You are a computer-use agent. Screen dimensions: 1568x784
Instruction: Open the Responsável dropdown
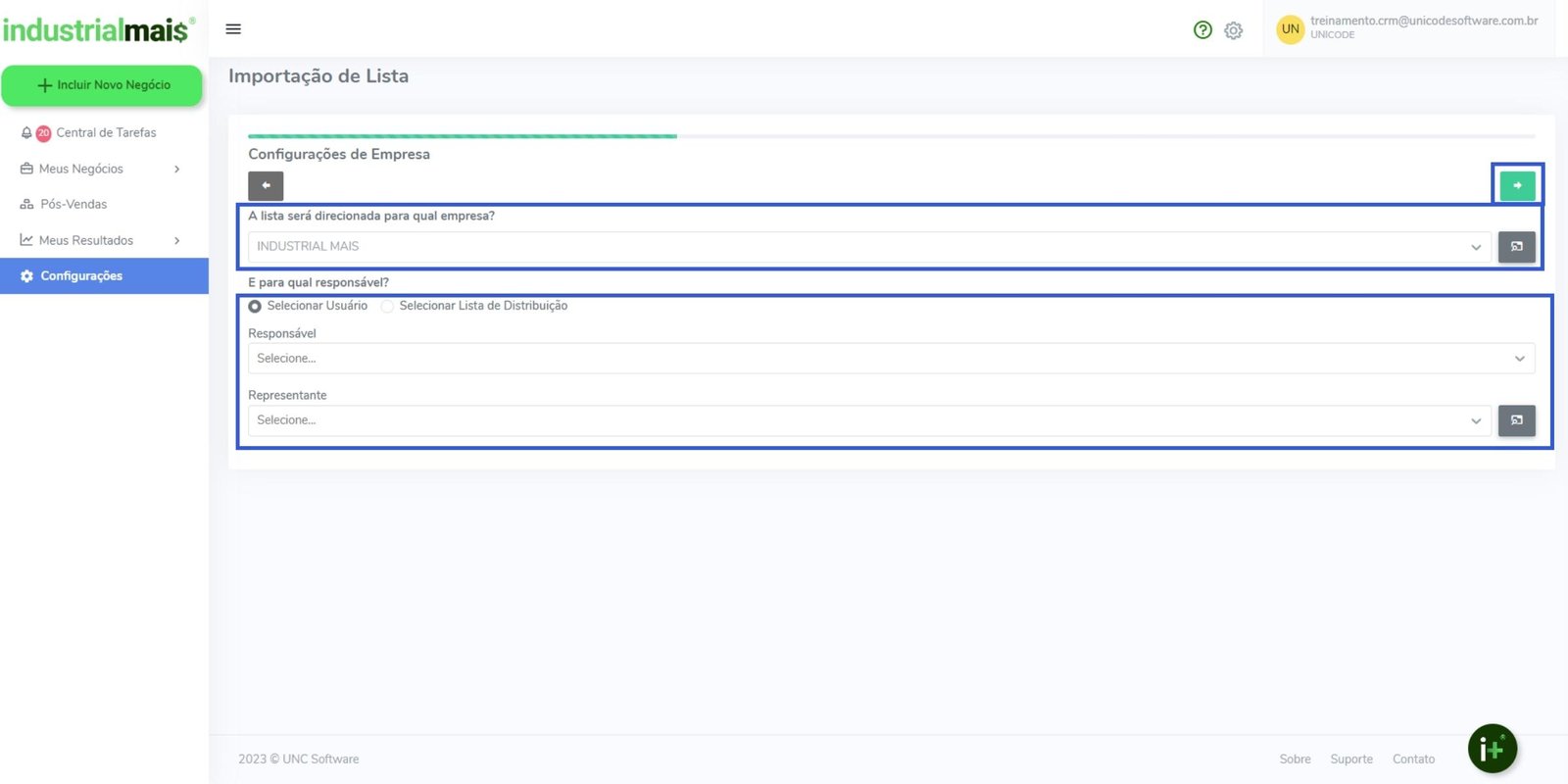tap(890, 359)
